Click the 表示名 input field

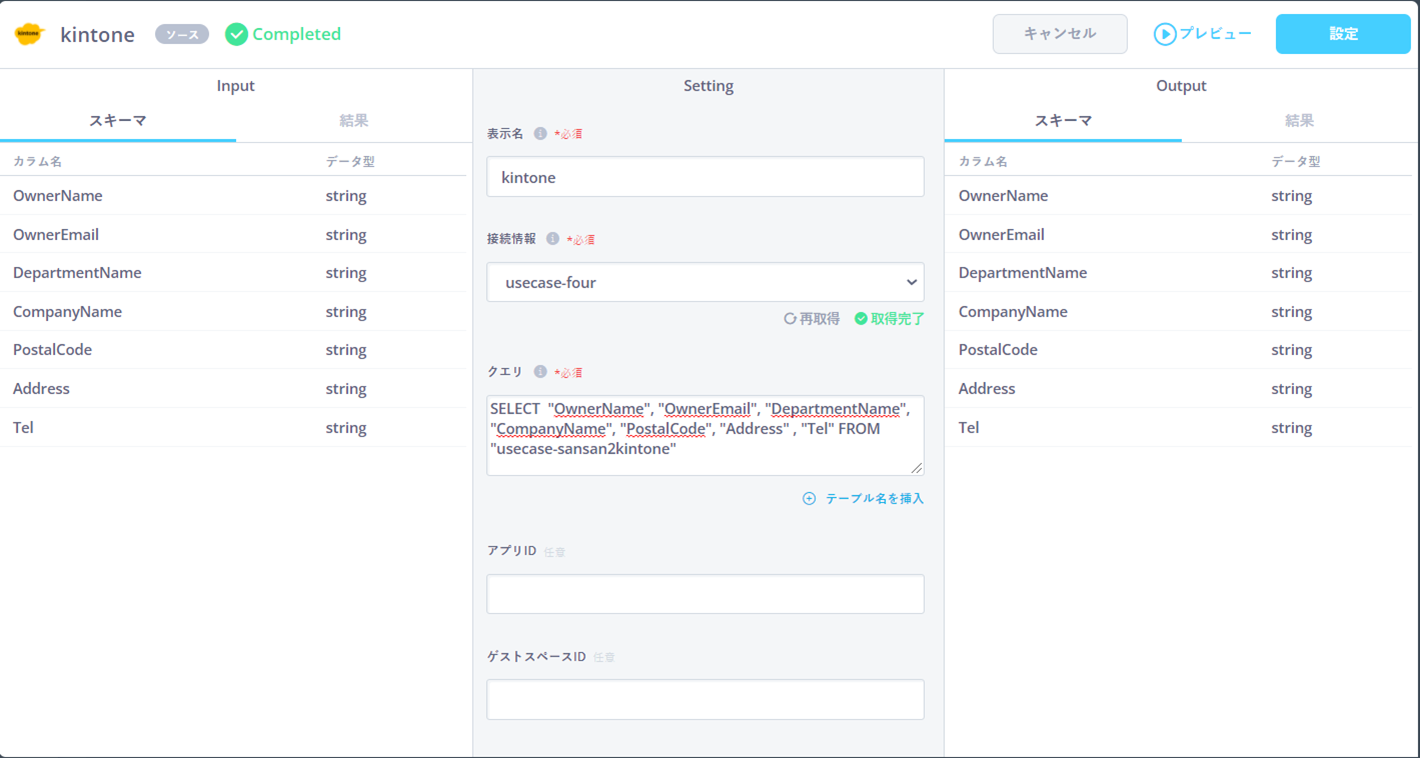(x=705, y=177)
